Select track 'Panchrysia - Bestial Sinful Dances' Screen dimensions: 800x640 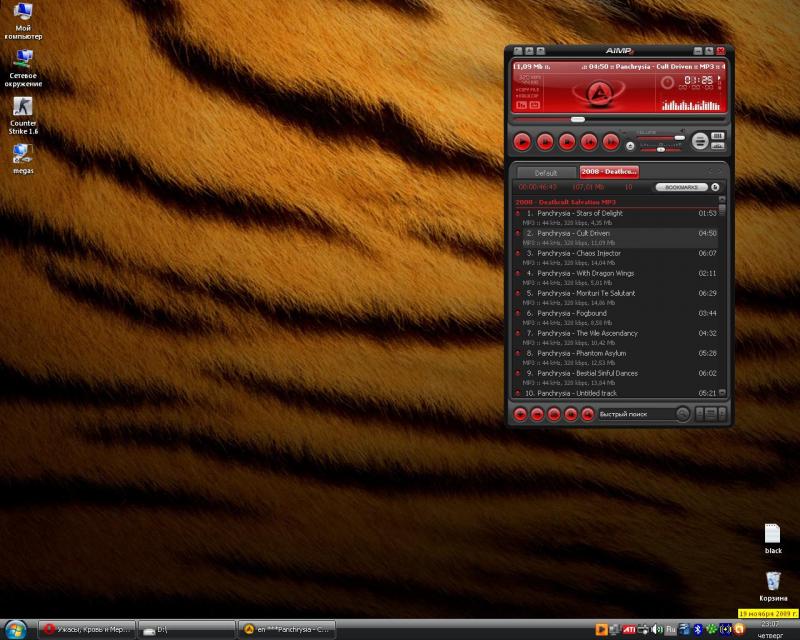[616, 377]
